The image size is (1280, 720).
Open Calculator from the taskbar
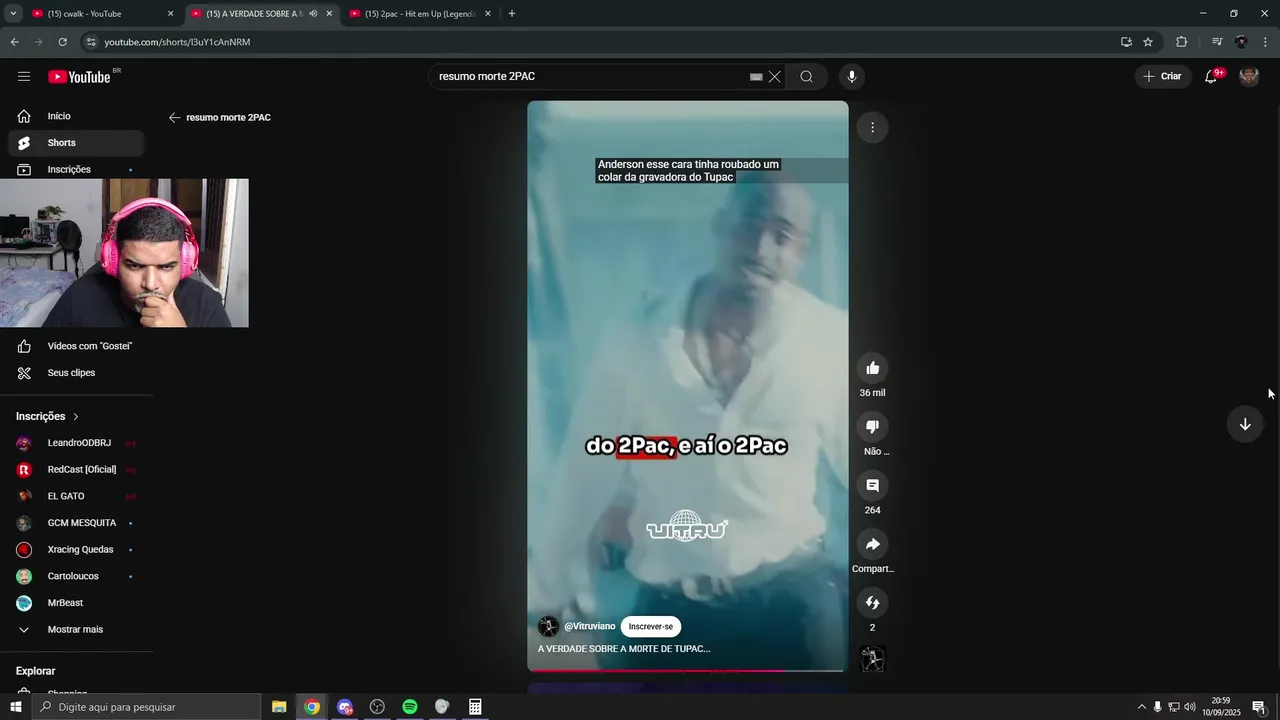pyautogui.click(x=475, y=707)
